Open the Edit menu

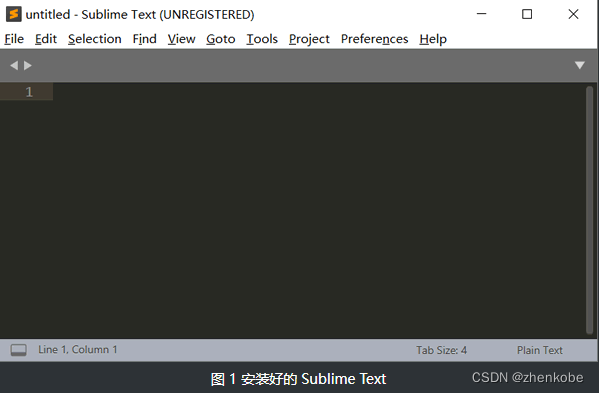point(46,39)
